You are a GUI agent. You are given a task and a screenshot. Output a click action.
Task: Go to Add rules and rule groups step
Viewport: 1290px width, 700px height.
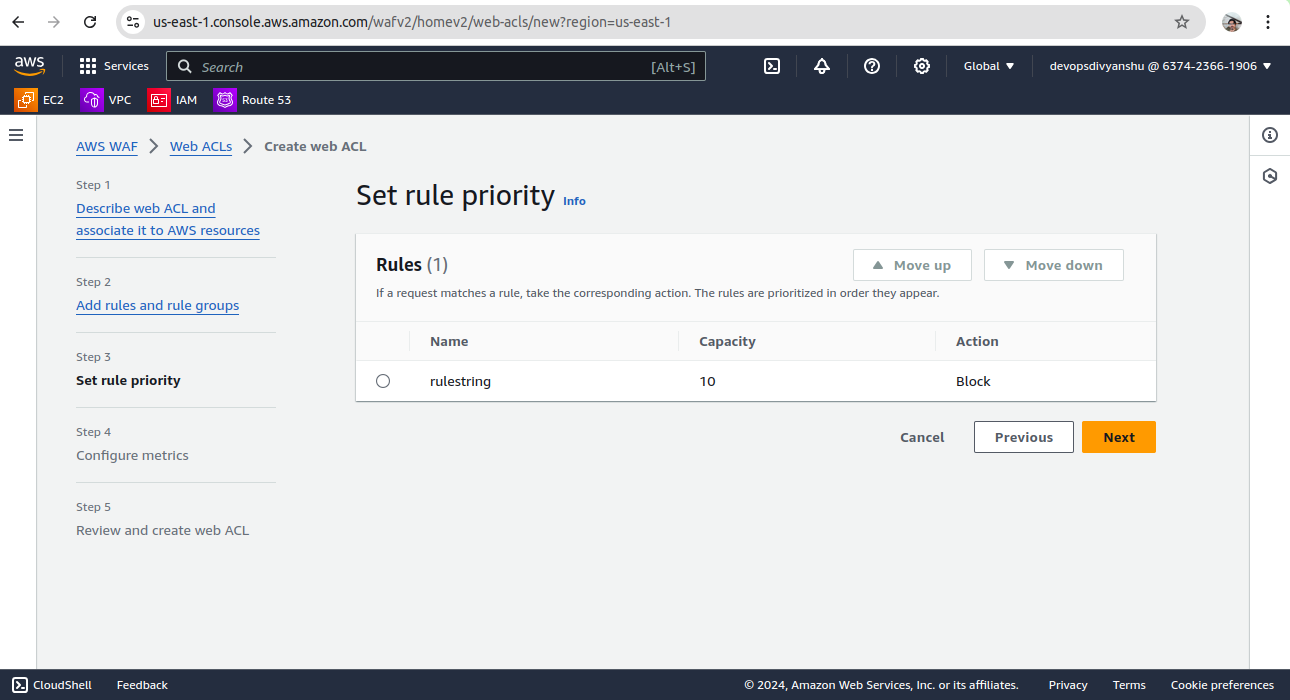[157, 306]
